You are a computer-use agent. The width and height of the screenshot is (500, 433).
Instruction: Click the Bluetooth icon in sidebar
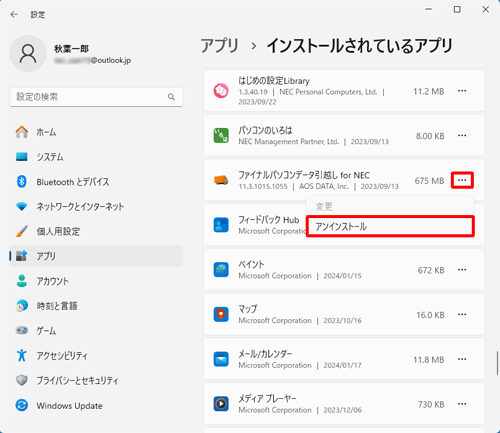pyautogui.click(x=22, y=182)
